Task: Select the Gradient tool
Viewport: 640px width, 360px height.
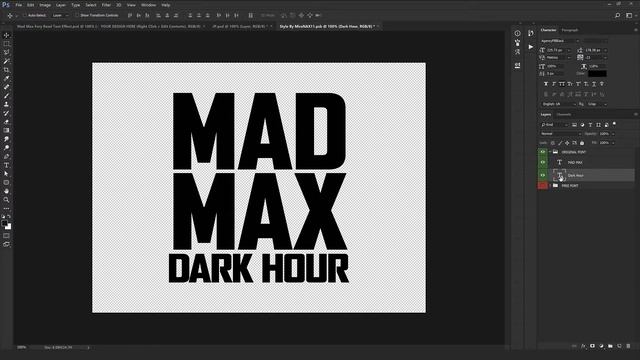Action: [6, 131]
